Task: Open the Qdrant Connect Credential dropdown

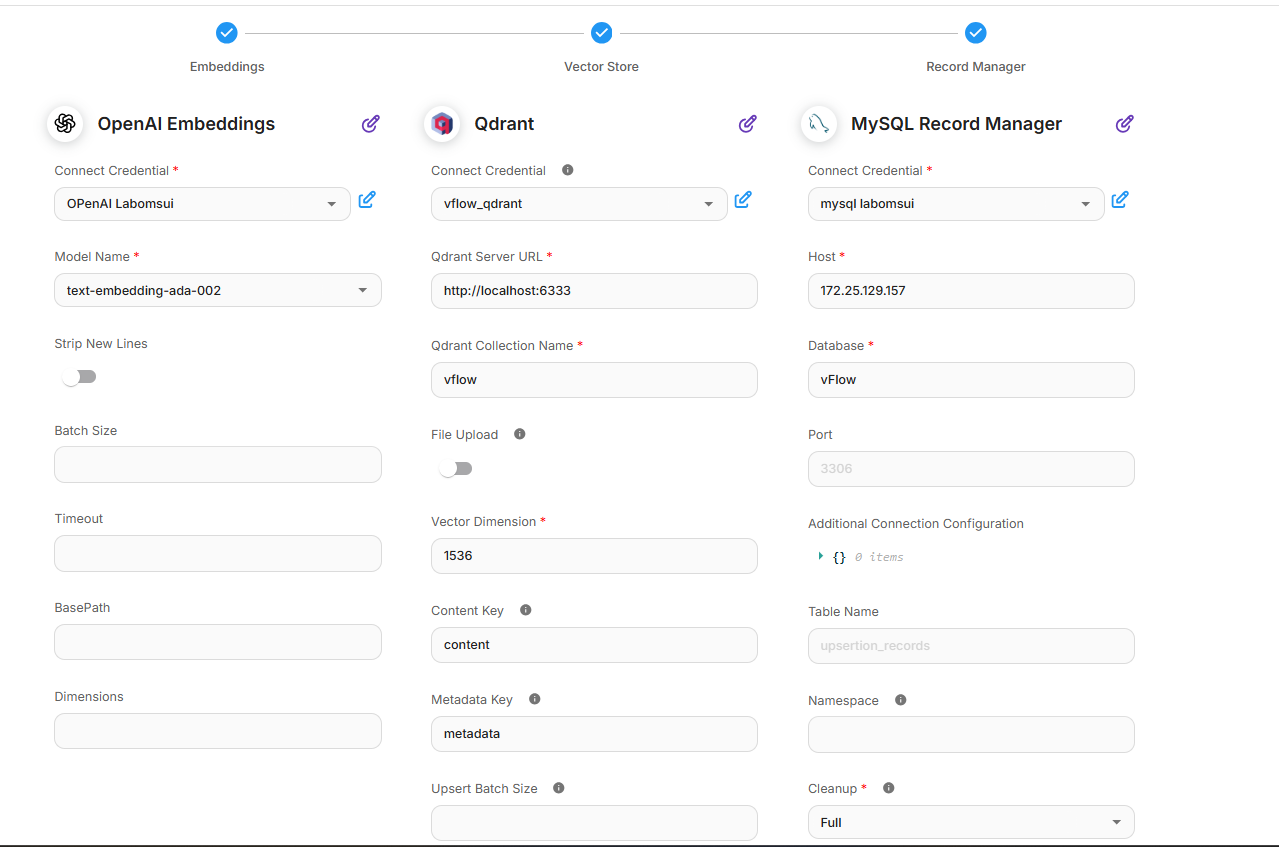Action: pos(578,204)
